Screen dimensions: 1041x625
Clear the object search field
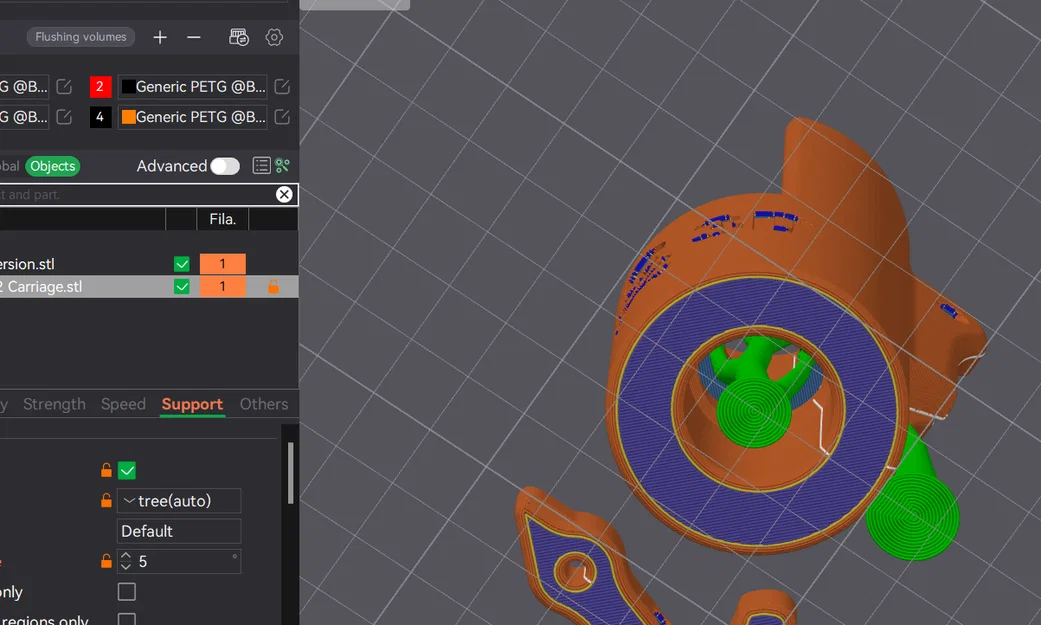(x=284, y=194)
